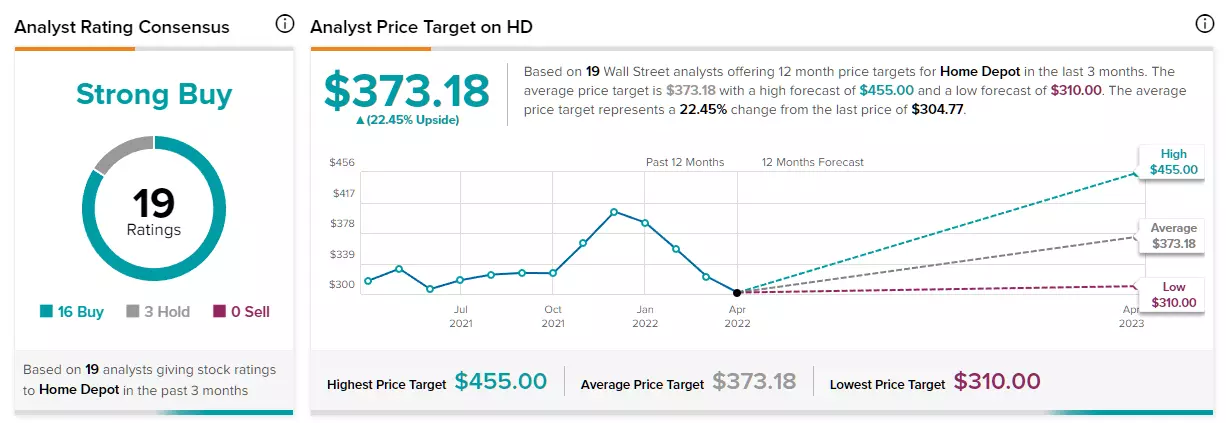This screenshot has height=423, width=1226.
Task: Click the Low $310.00 forecast label
Action: (1174, 294)
